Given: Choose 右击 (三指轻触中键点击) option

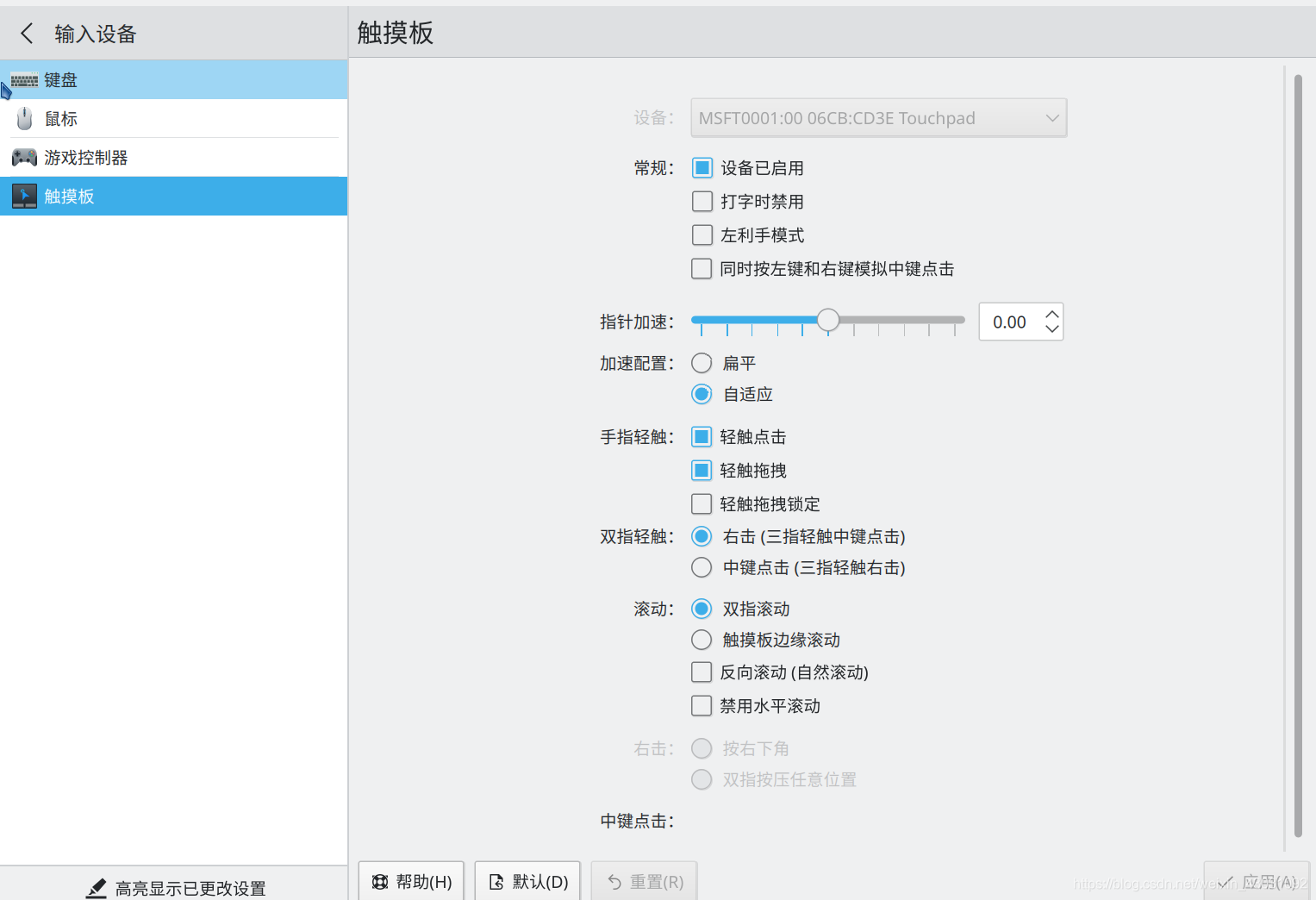Looking at the screenshot, I should (x=702, y=536).
